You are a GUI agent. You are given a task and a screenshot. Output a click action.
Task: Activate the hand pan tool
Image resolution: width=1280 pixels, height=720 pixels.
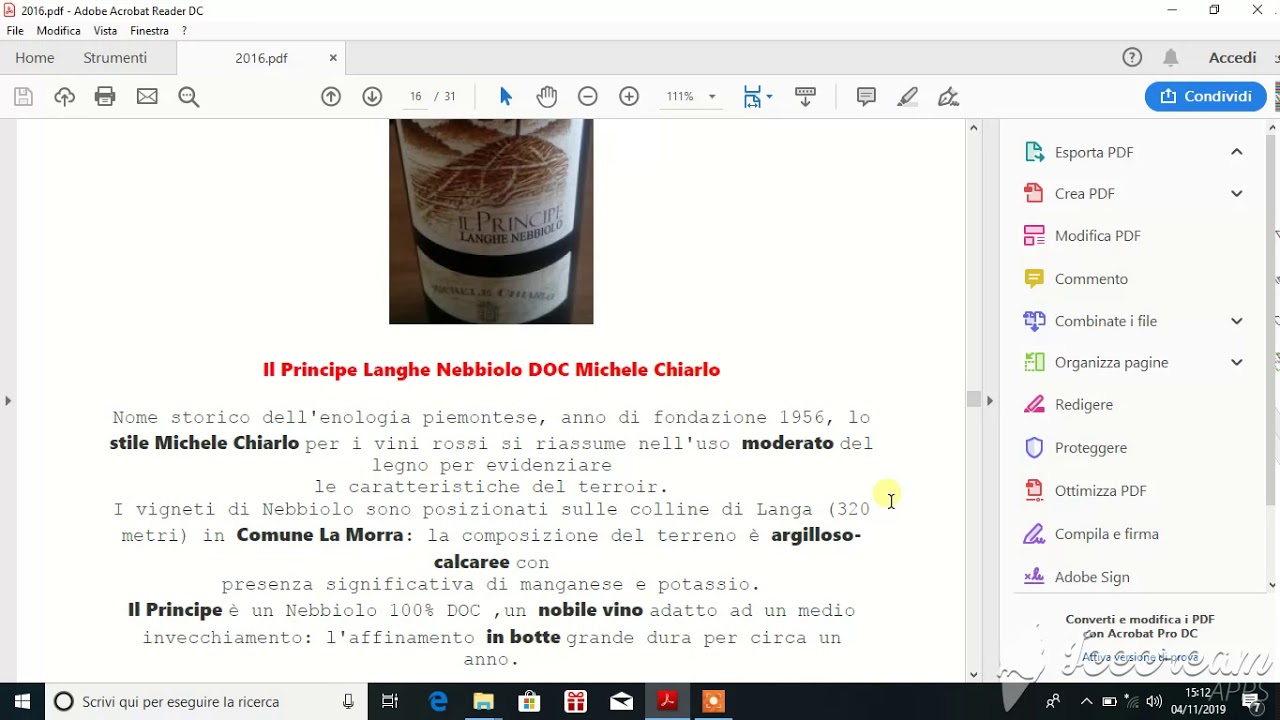tap(546, 97)
